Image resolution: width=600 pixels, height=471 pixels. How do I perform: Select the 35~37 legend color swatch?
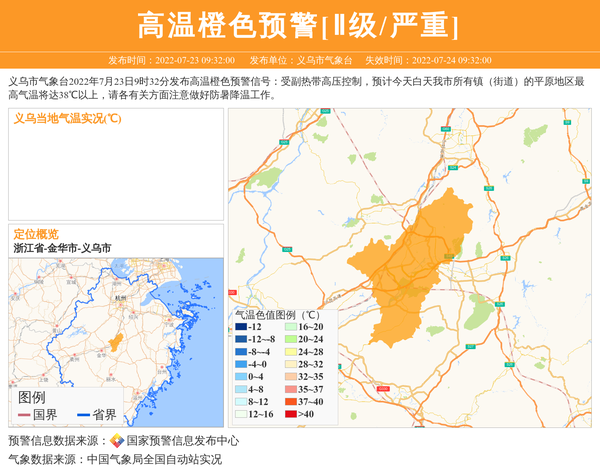click(289, 389)
